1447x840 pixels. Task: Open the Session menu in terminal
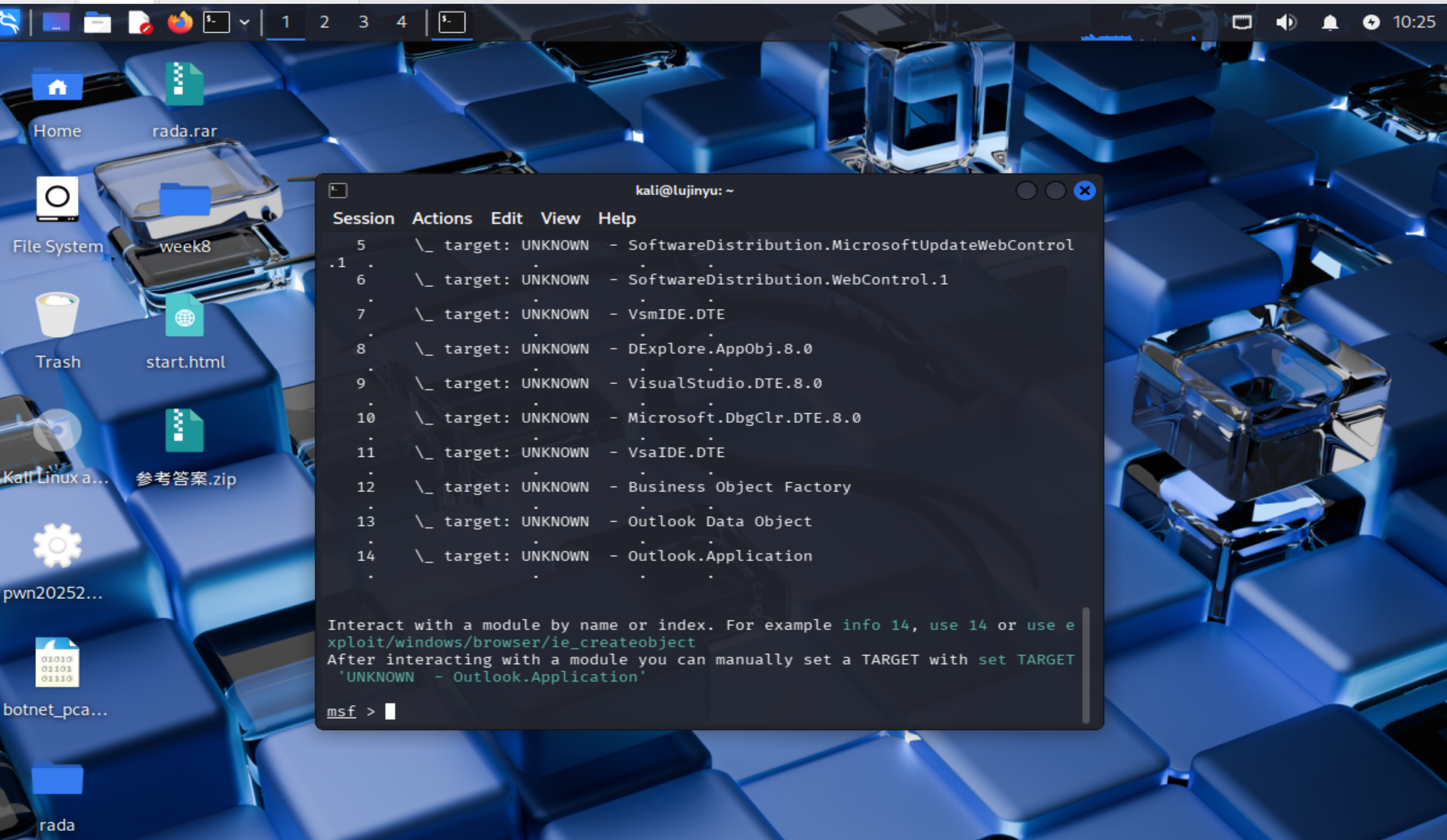coord(364,218)
